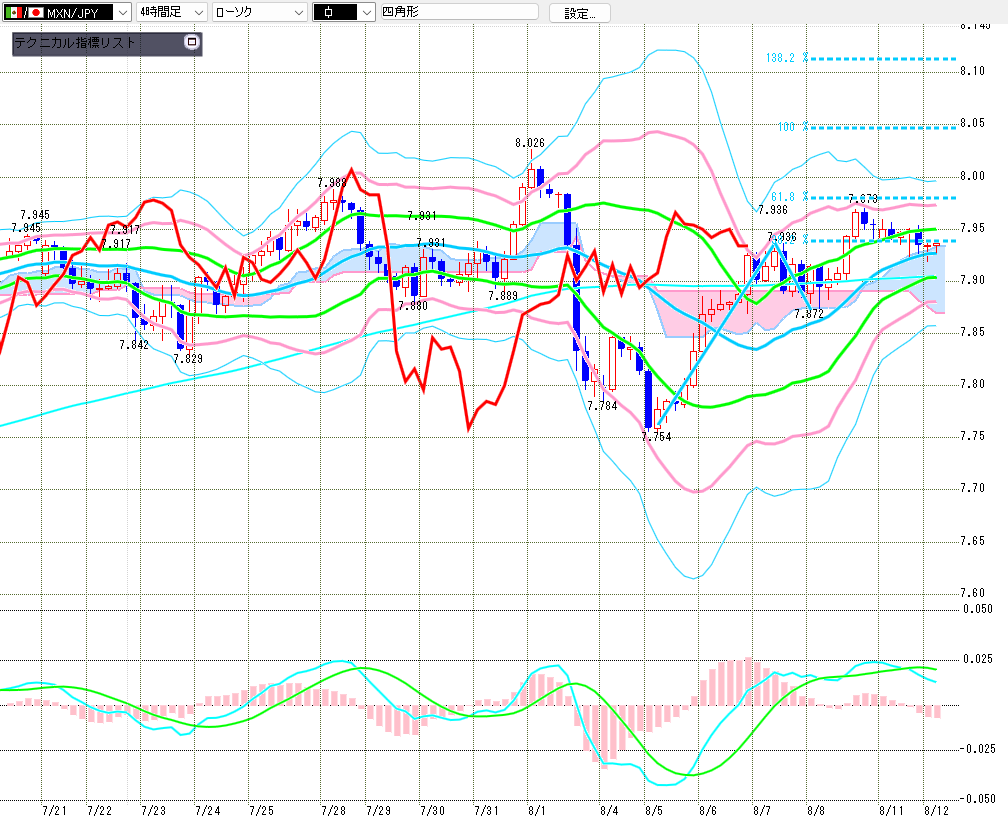
Task: Click the 100 % Fibonacci level label
Action: [793, 127]
